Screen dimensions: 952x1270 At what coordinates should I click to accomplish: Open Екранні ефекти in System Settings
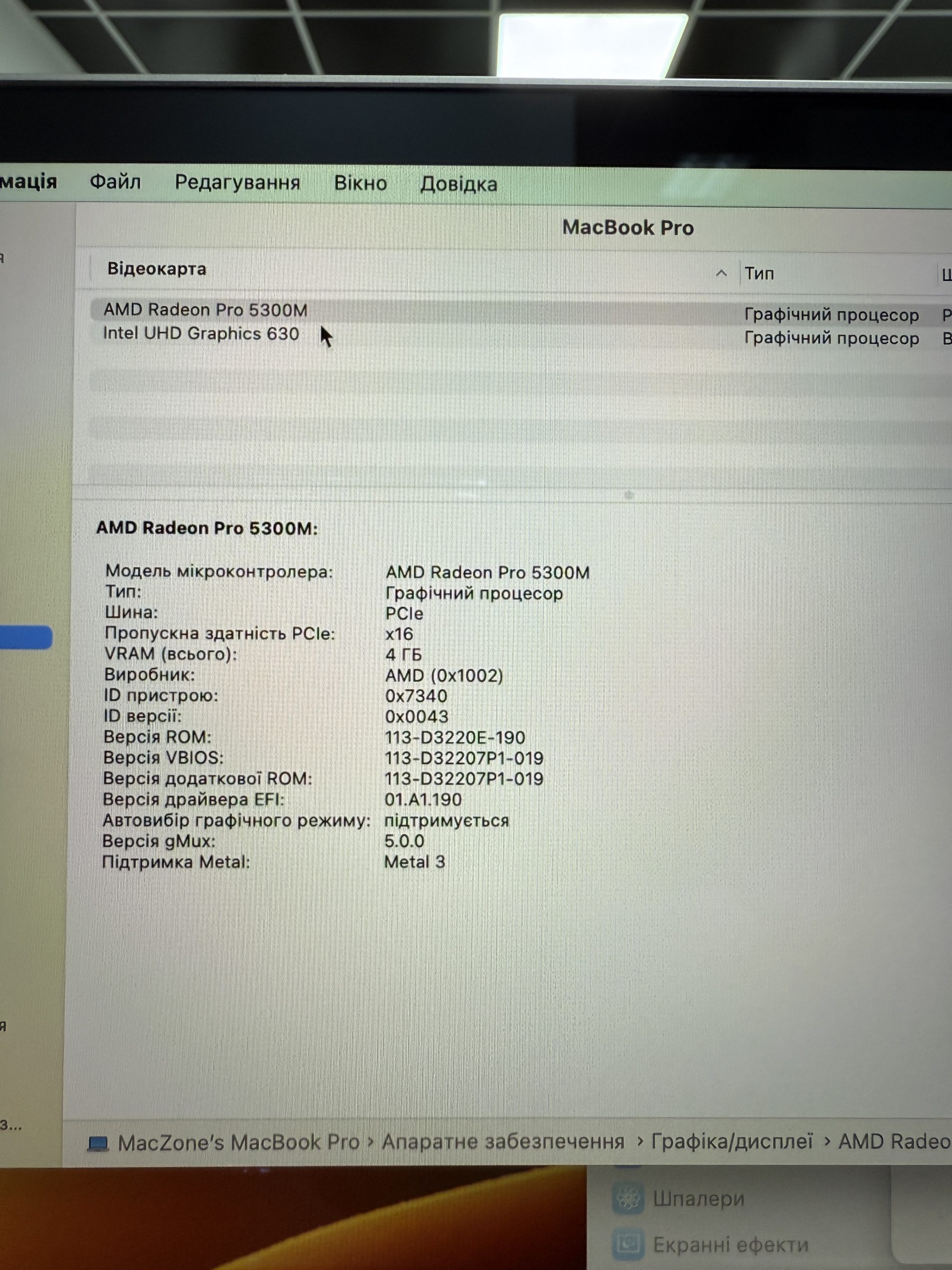730,1244
